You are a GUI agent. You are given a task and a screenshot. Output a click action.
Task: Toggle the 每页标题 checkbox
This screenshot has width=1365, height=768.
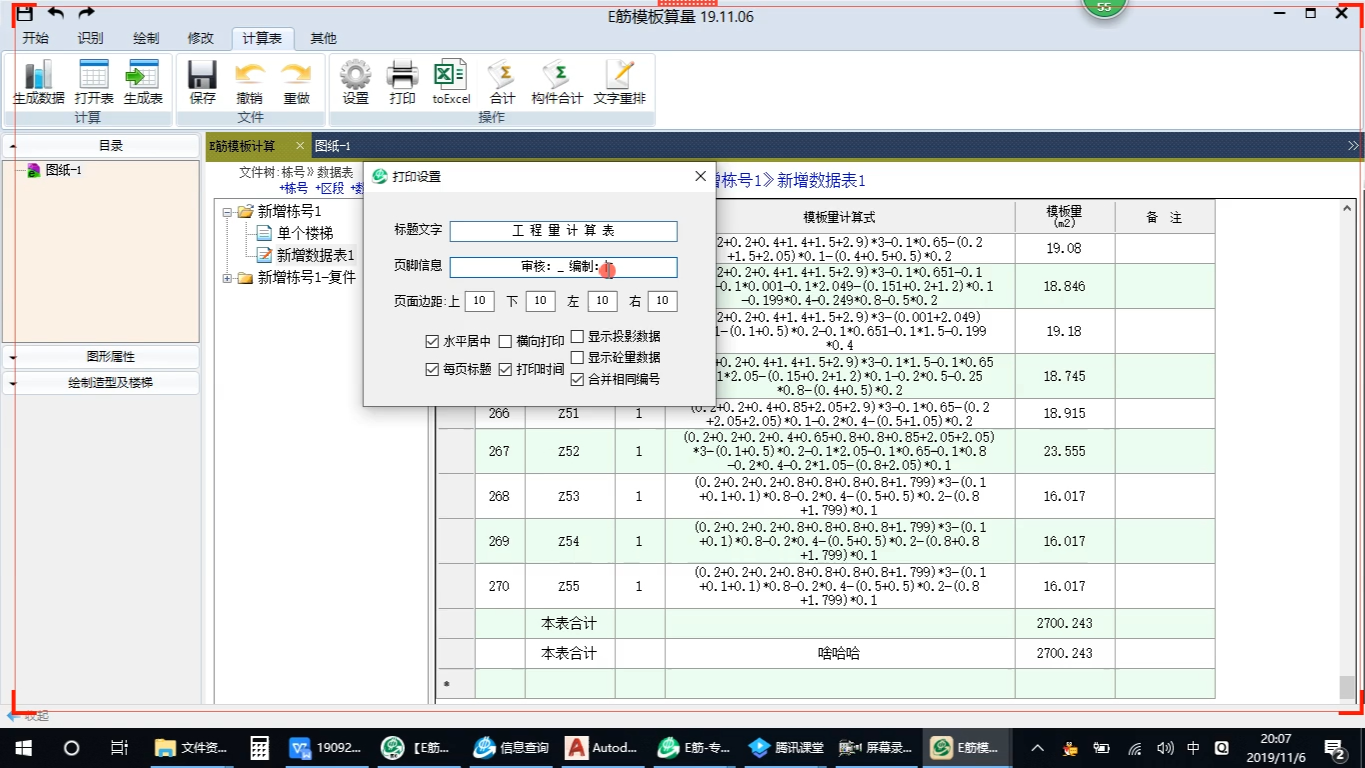coord(432,369)
